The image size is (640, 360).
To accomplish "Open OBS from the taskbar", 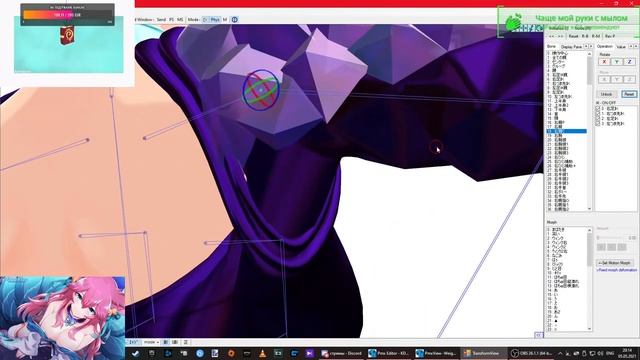I will pos(532,353).
